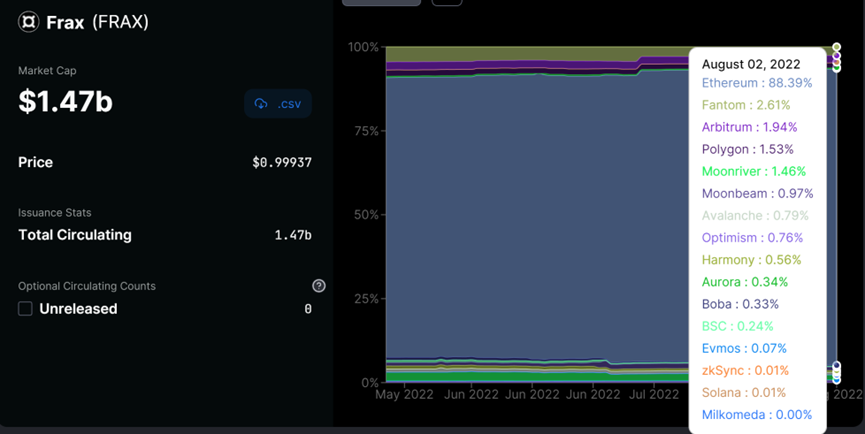Click the Optimism : 0.76% tooltip entry
Viewport: 865px width, 434px height.
click(752, 238)
